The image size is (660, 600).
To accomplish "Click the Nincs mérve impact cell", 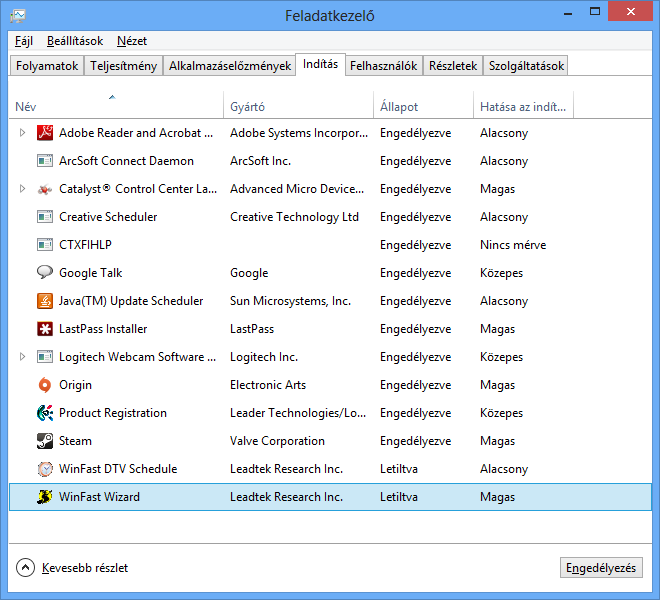I will tap(513, 245).
